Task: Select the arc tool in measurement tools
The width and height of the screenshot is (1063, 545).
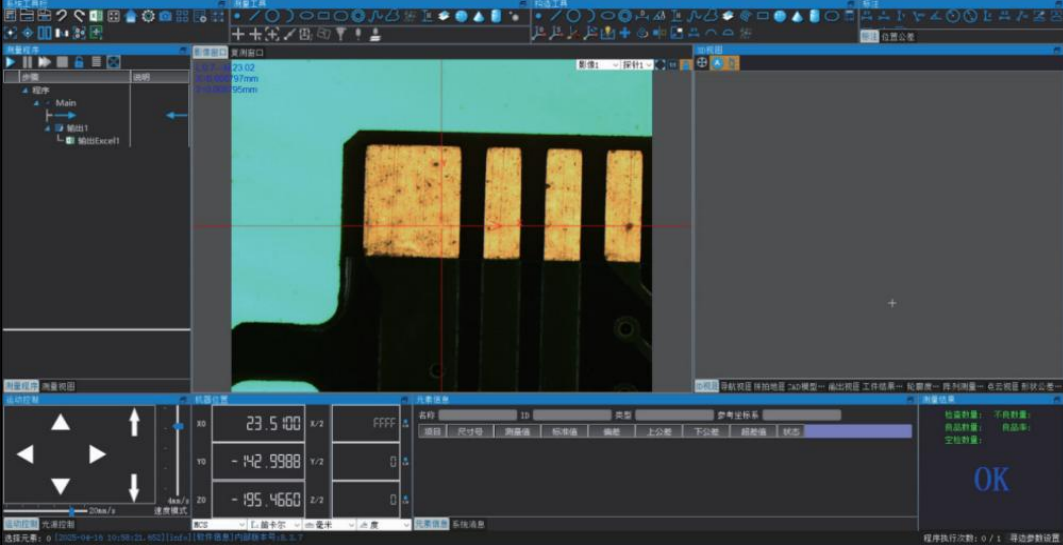Action: point(289,16)
